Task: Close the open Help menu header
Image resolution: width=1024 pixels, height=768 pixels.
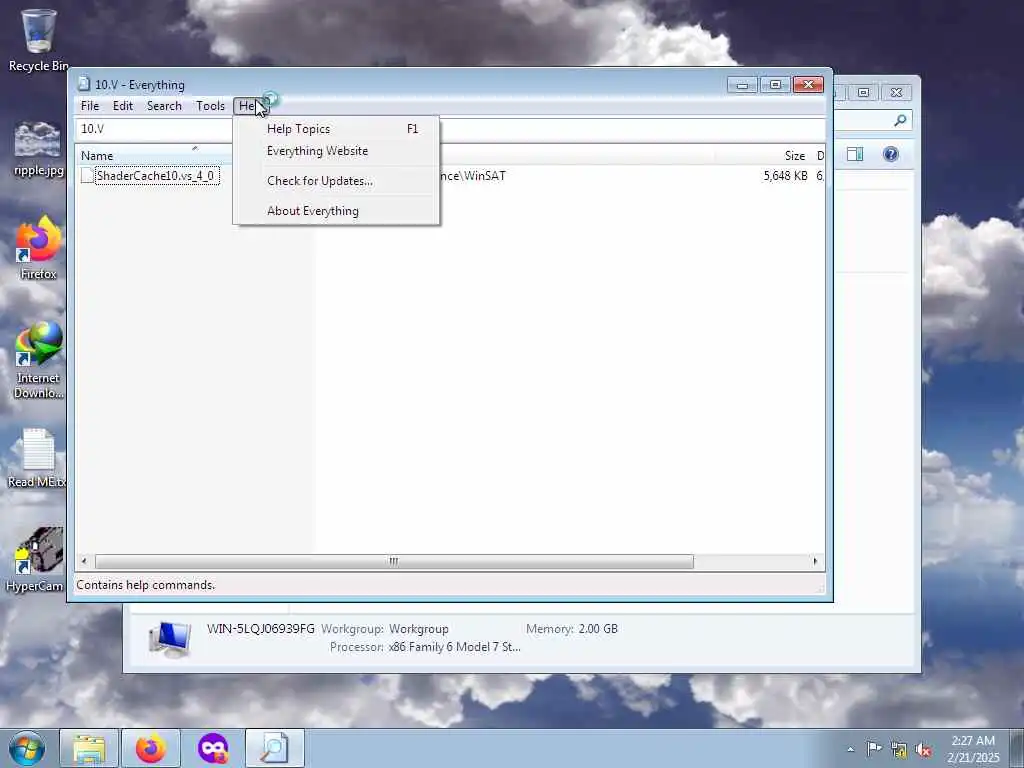Action: click(250, 106)
